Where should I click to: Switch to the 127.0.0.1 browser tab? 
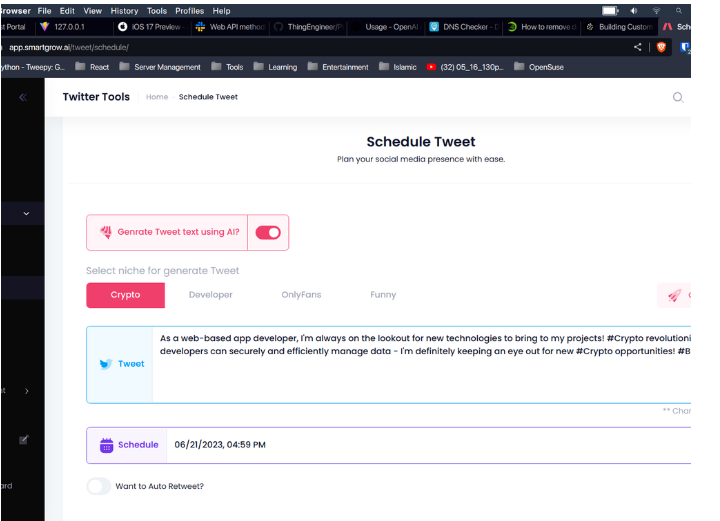pos(73,27)
